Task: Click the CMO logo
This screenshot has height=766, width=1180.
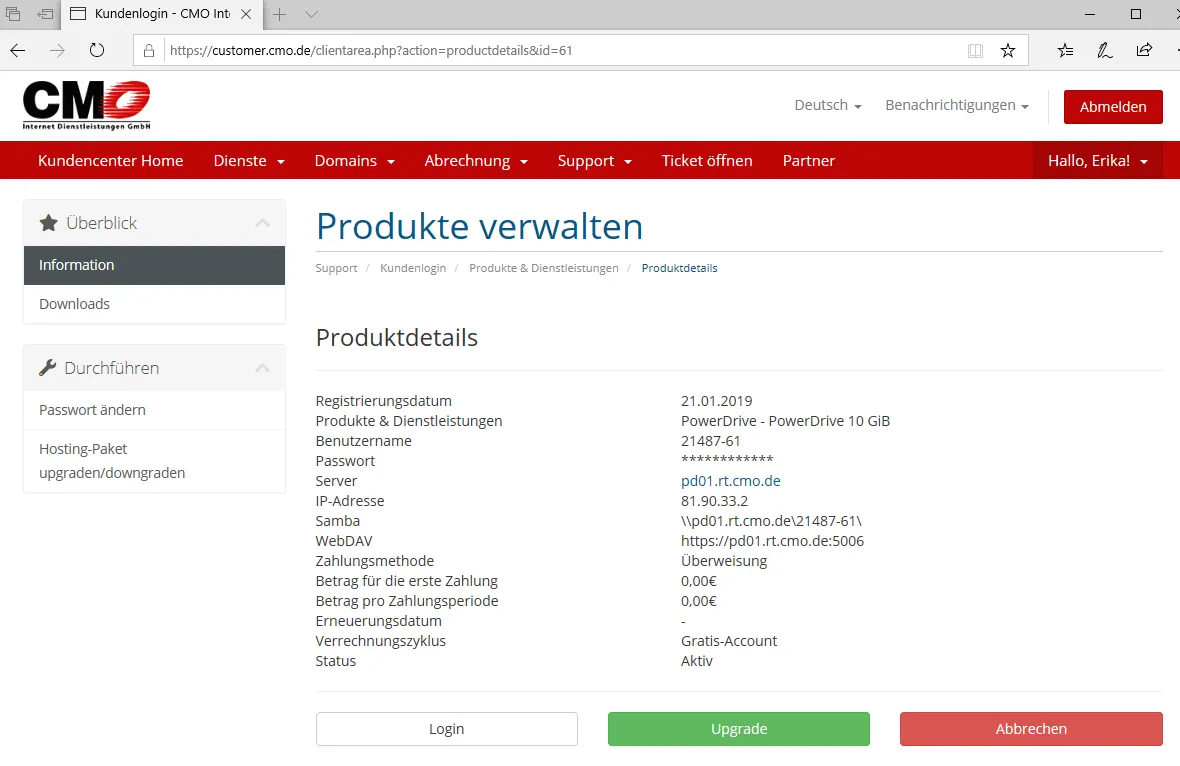Action: (87, 105)
